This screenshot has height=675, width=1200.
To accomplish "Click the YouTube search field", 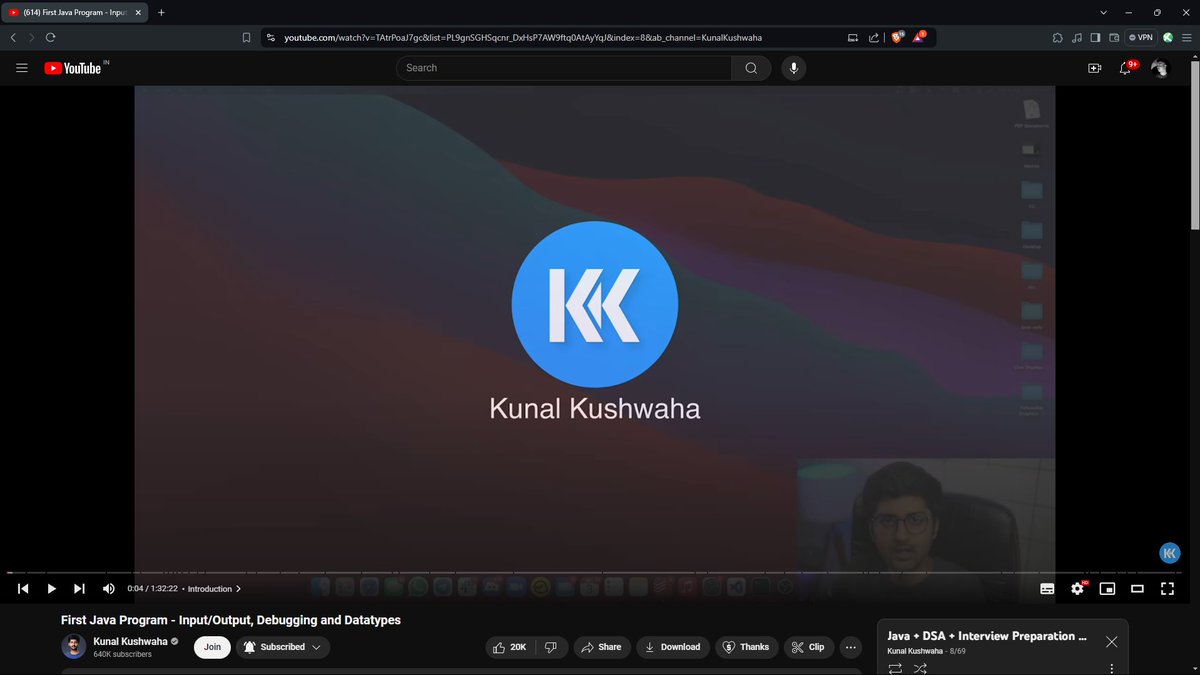I will pyautogui.click(x=563, y=68).
